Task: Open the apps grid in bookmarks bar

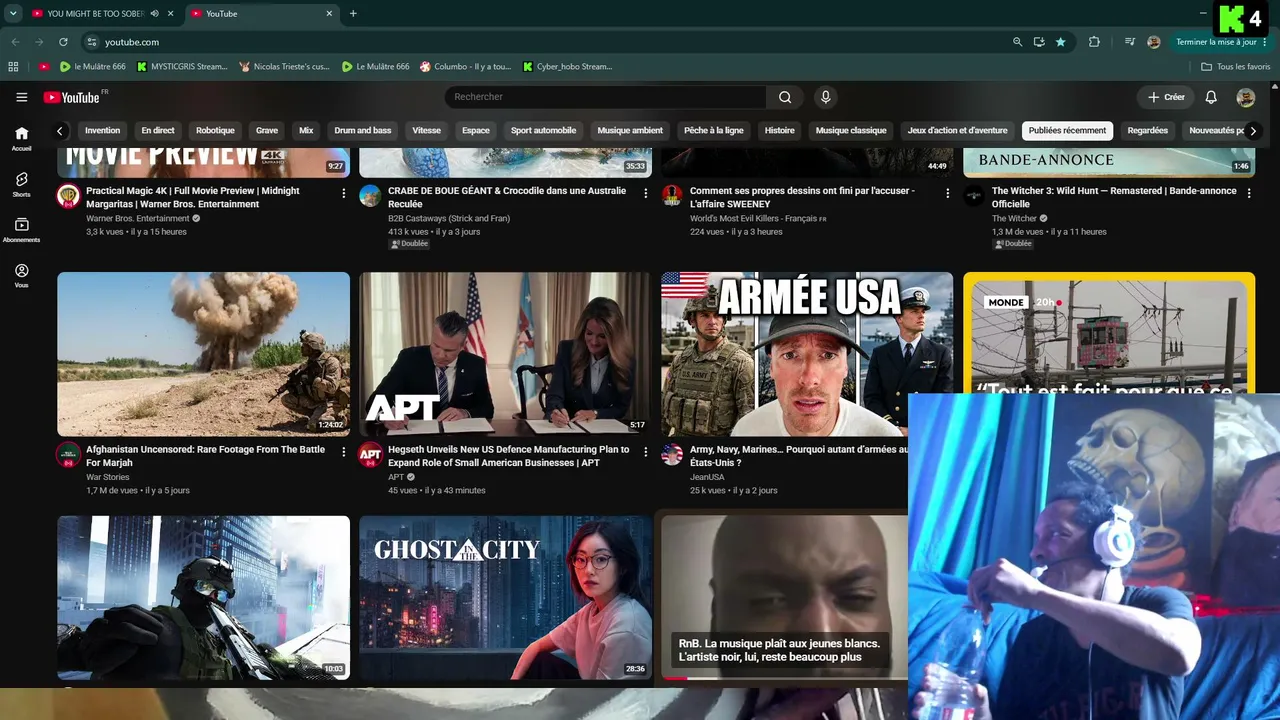Action: [13, 67]
